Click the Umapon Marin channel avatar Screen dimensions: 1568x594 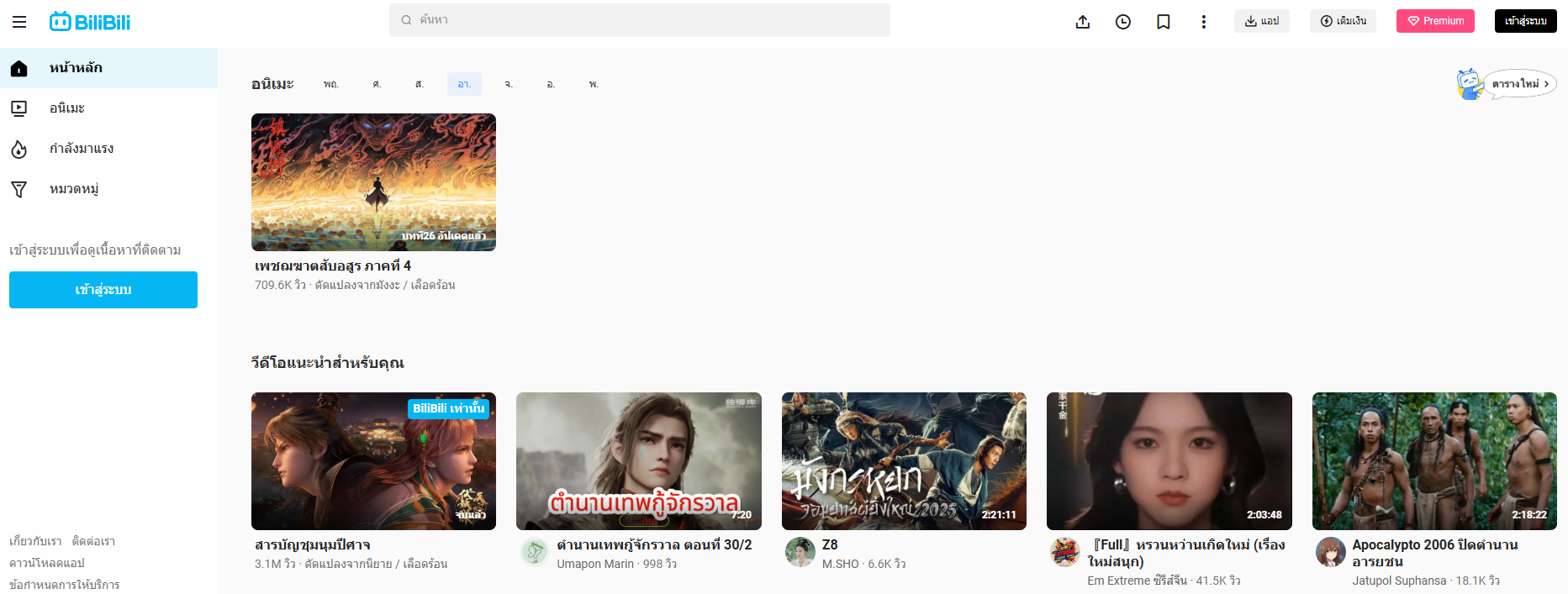(x=534, y=552)
